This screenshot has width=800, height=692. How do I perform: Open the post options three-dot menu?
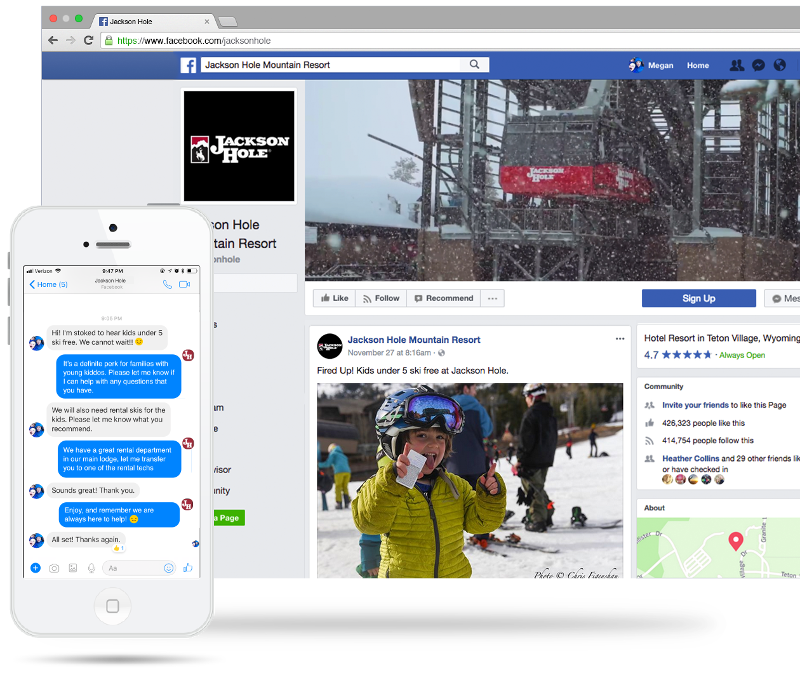pos(620,339)
